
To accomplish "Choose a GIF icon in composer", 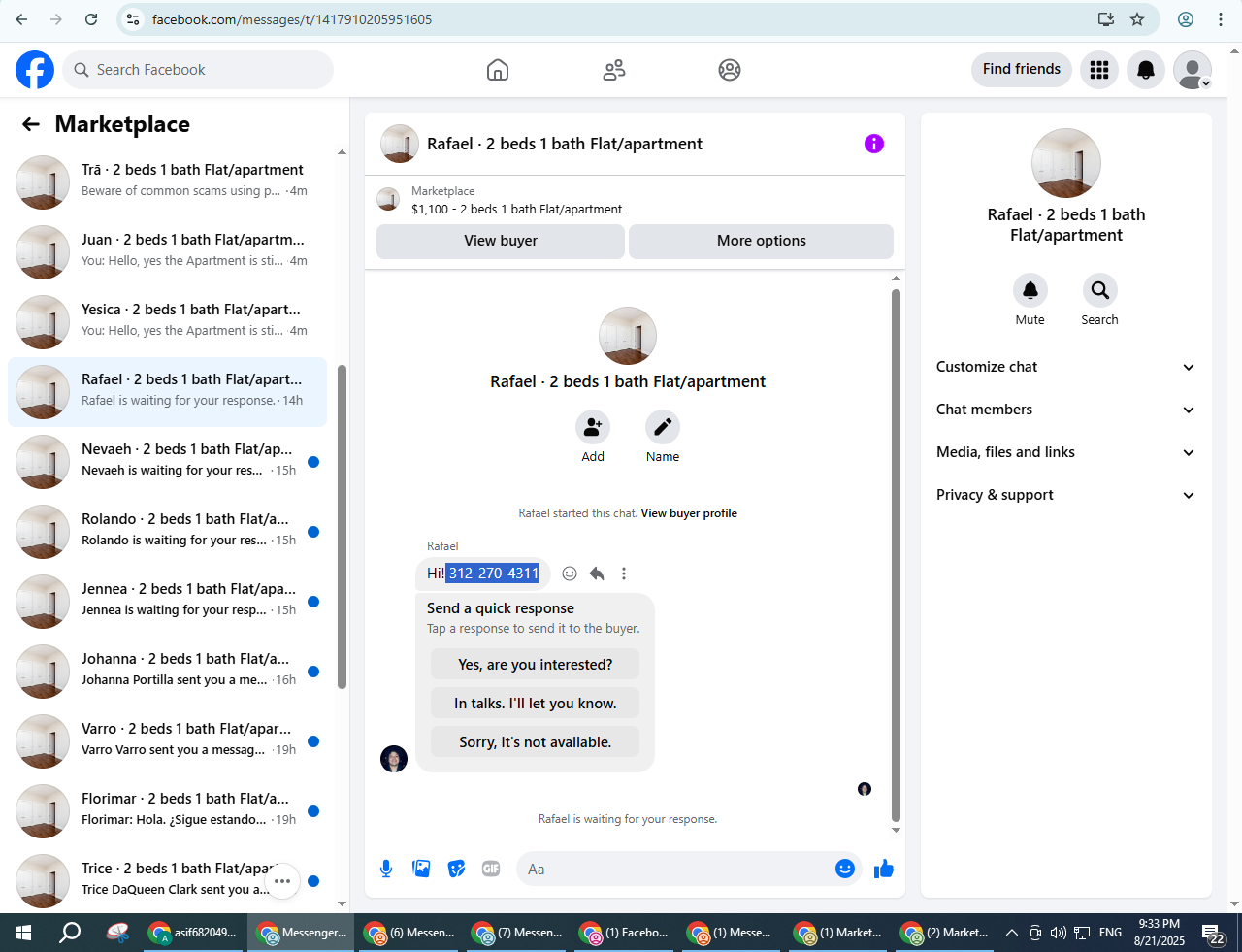I will (x=491, y=869).
